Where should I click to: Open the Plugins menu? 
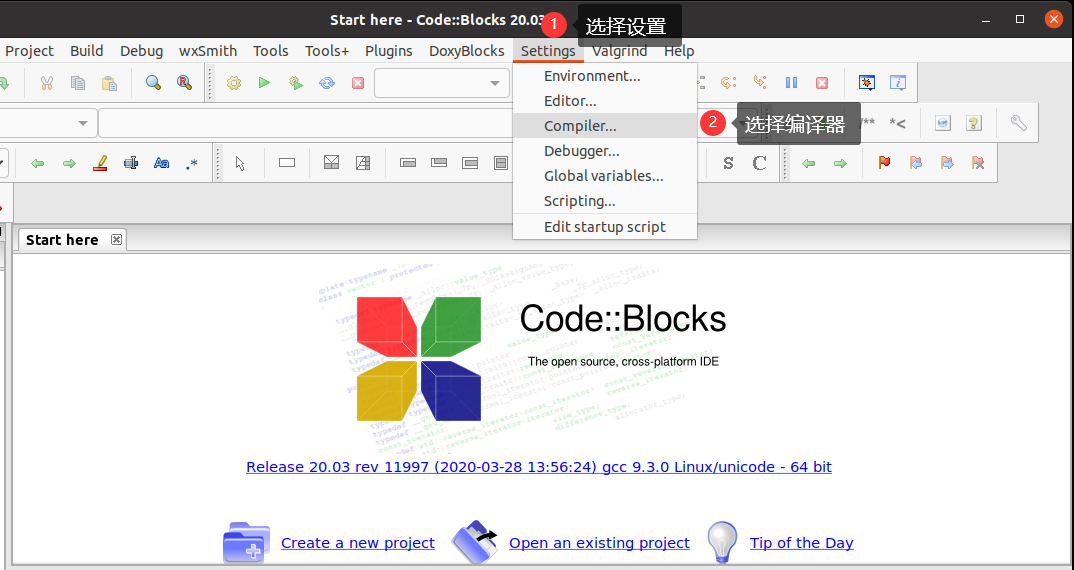(x=388, y=51)
